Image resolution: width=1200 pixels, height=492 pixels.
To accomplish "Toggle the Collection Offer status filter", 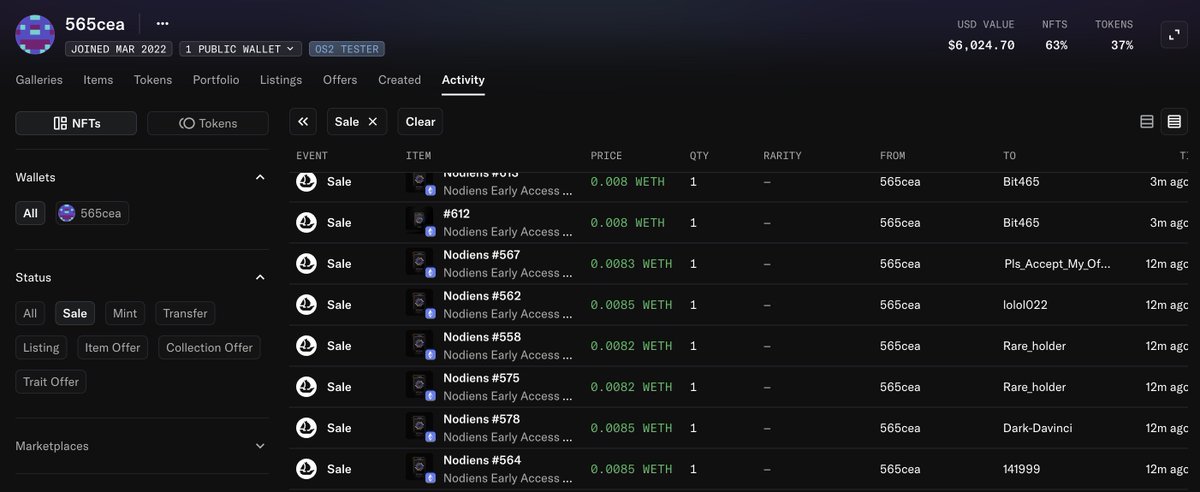I will (x=209, y=347).
